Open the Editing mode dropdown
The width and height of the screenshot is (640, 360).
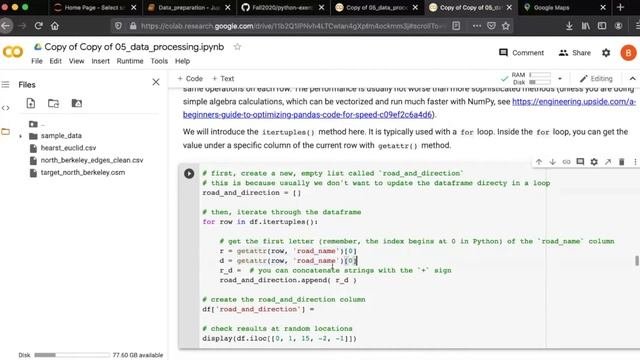[596, 78]
